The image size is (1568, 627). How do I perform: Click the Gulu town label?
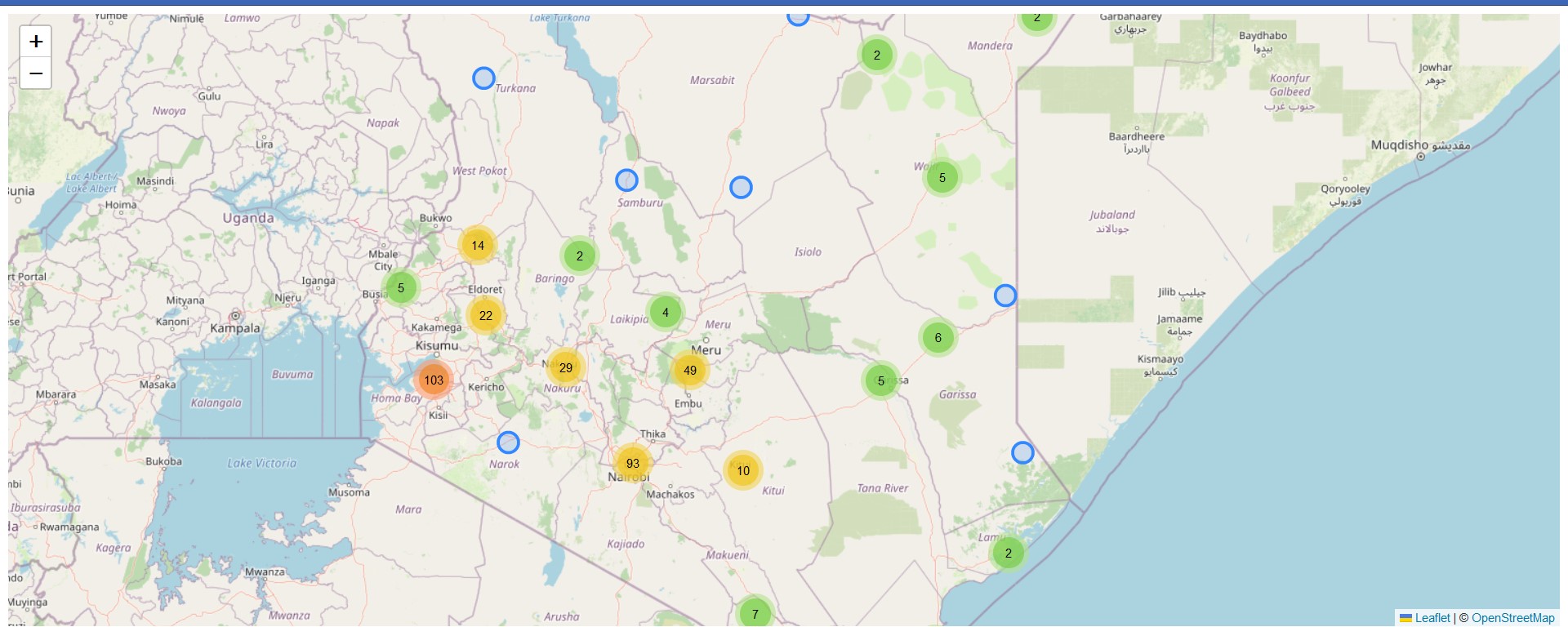(x=209, y=96)
